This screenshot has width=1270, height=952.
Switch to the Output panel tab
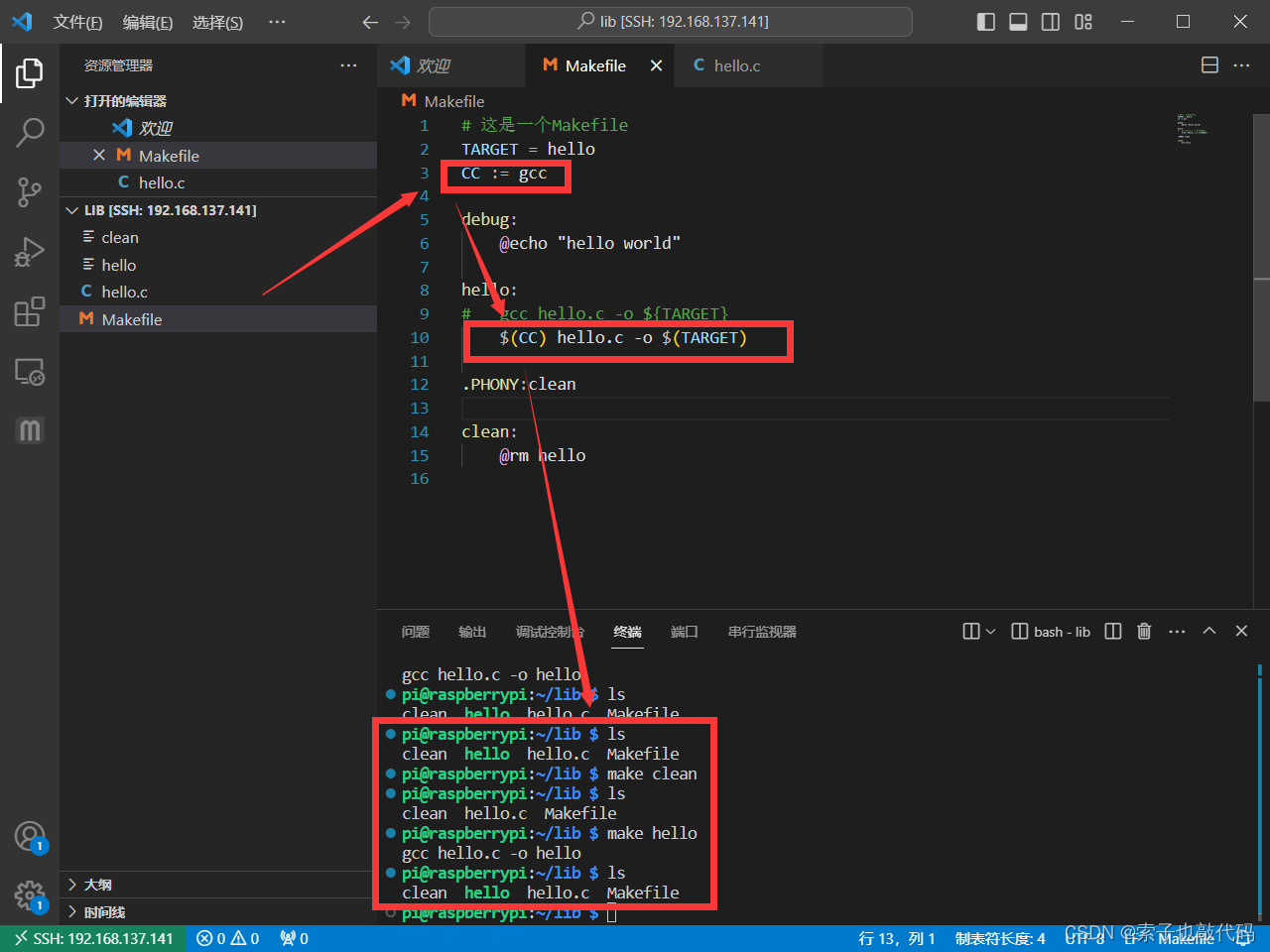pyautogui.click(x=472, y=632)
